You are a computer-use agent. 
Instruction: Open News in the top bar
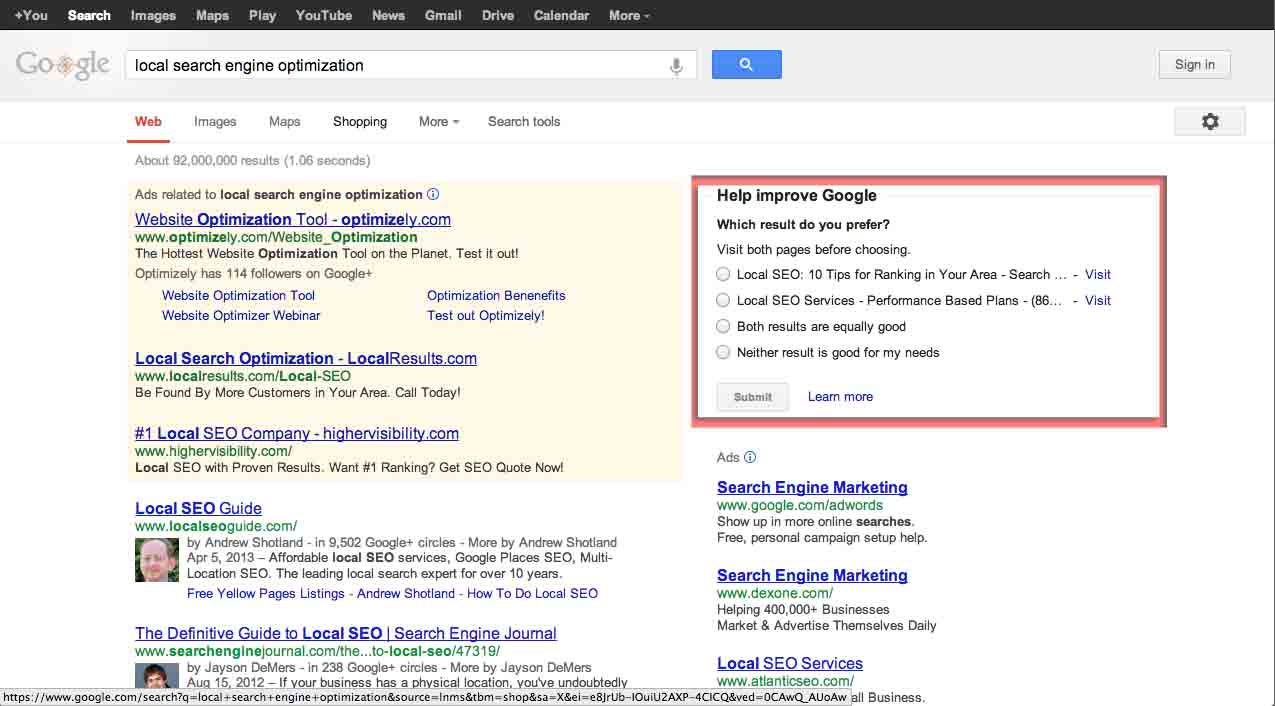click(388, 15)
